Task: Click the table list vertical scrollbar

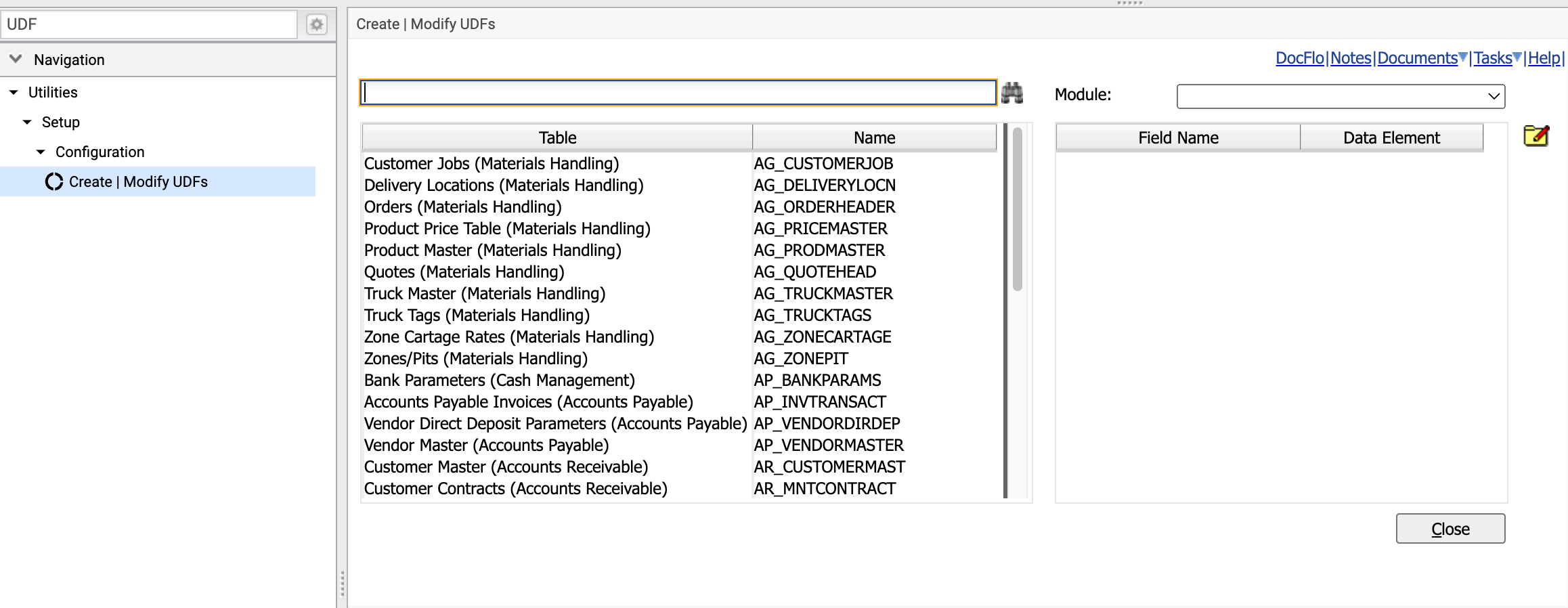Action: pos(1017,210)
